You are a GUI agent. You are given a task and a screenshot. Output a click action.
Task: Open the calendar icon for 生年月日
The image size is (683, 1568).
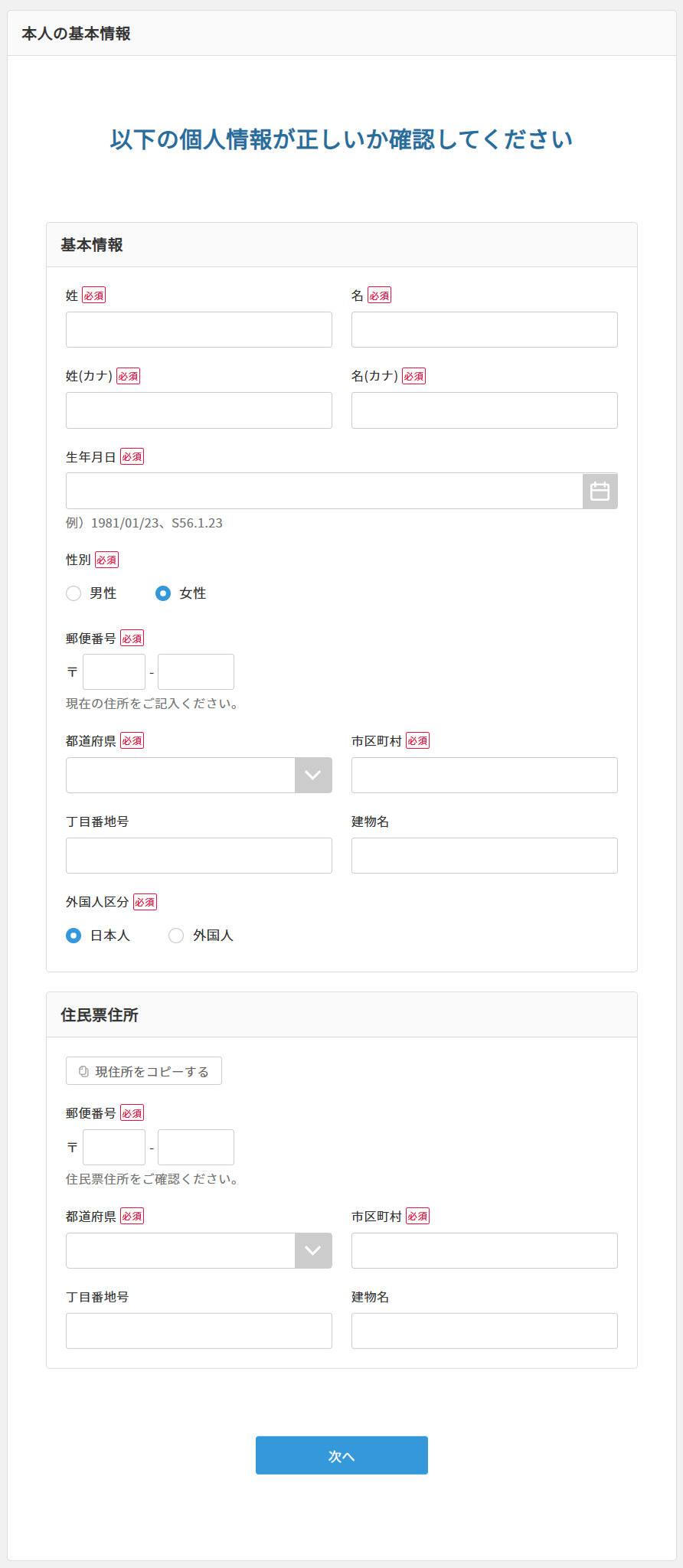pos(600,490)
